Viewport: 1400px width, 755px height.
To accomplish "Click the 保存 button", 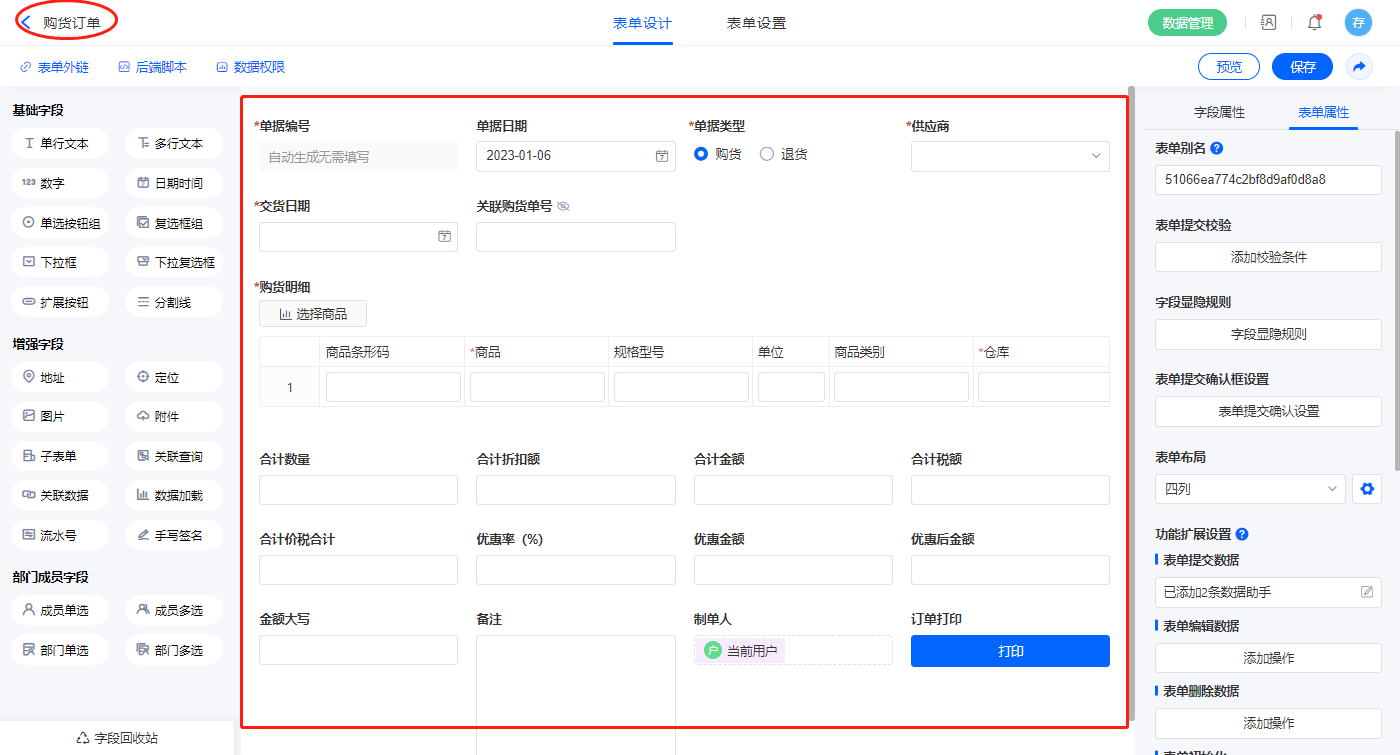I will (x=1302, y=67).
